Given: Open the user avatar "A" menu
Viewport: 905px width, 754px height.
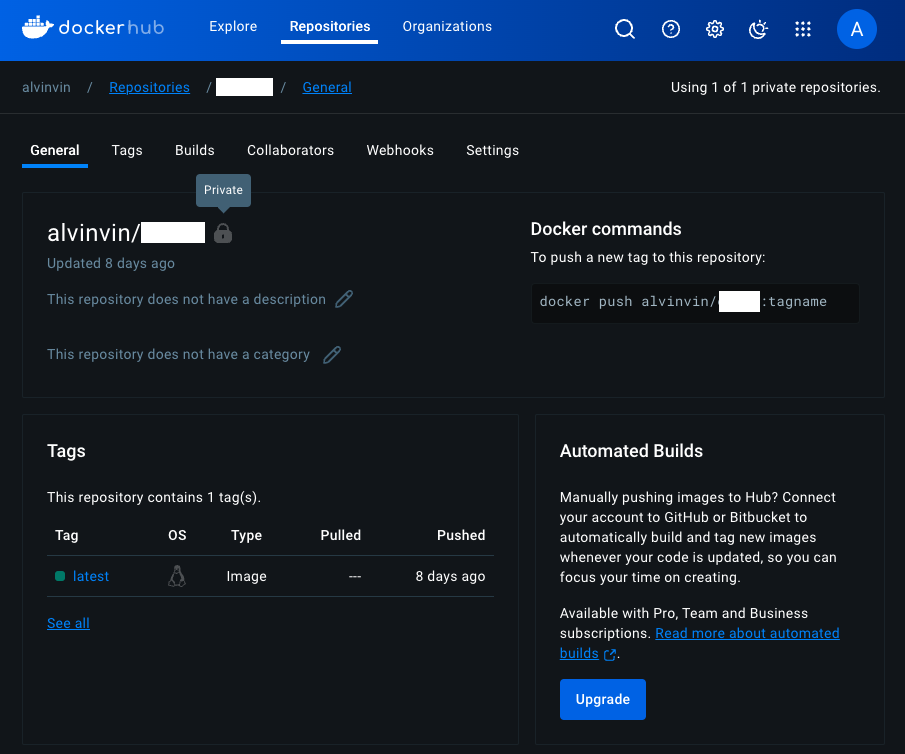Looking at the screenshot, I should pos(857,29).
